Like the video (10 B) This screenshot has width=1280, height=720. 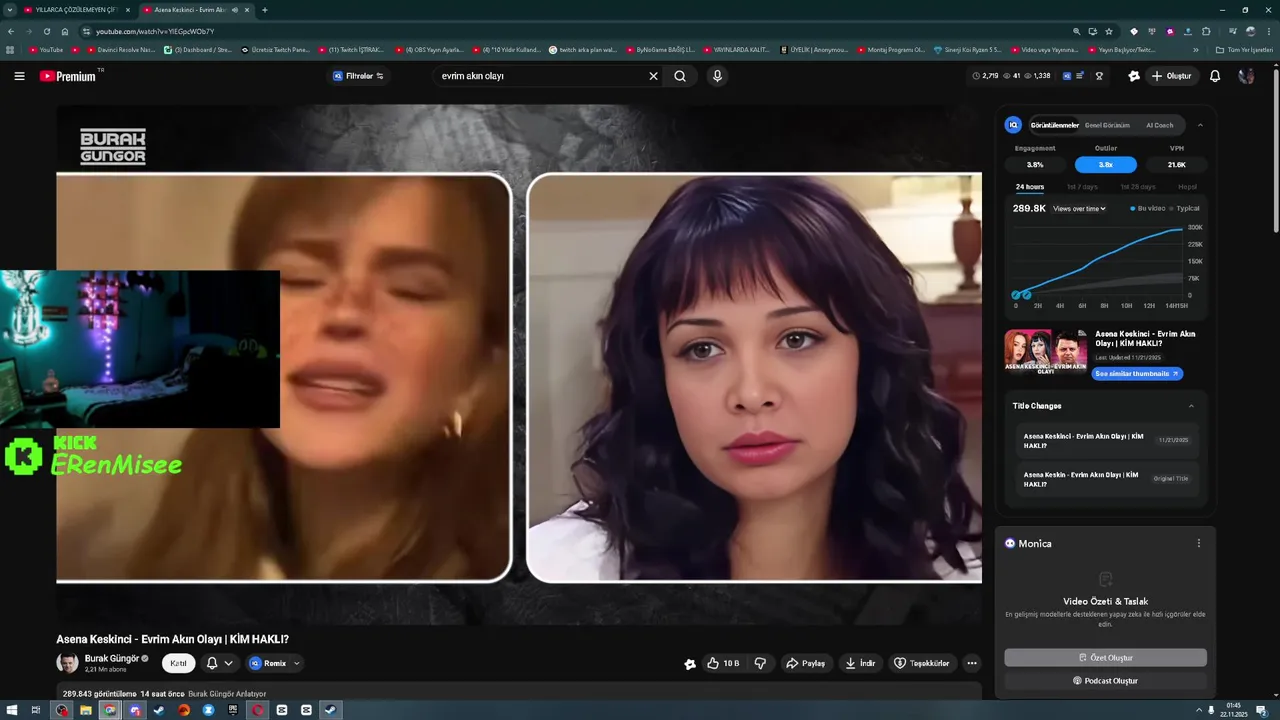[723, 663]
